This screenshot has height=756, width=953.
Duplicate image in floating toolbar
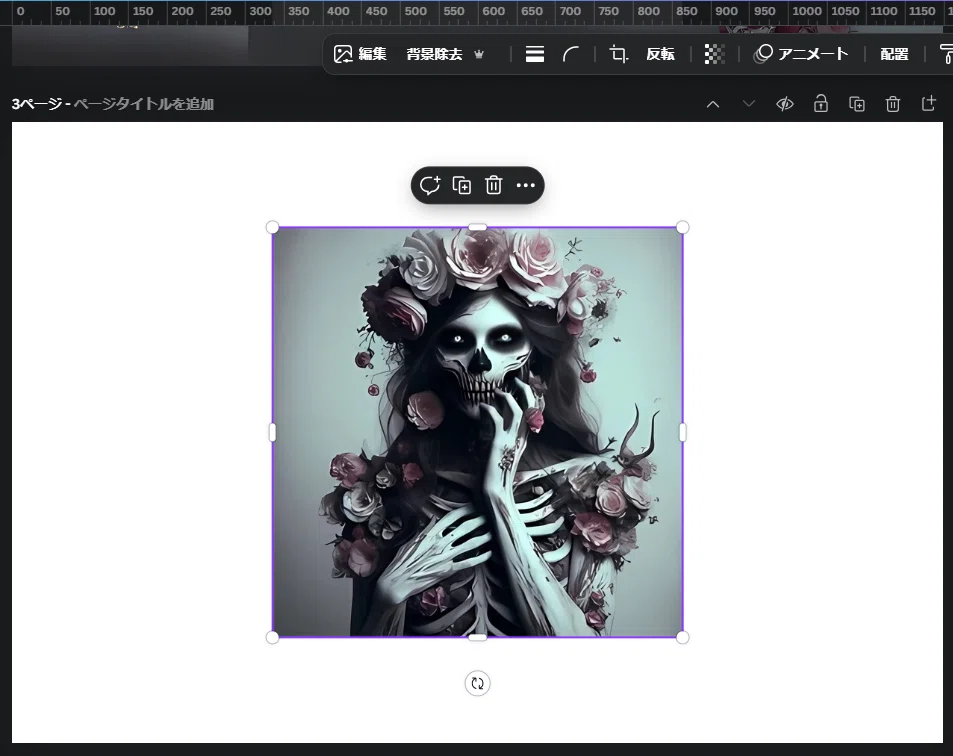462,185
